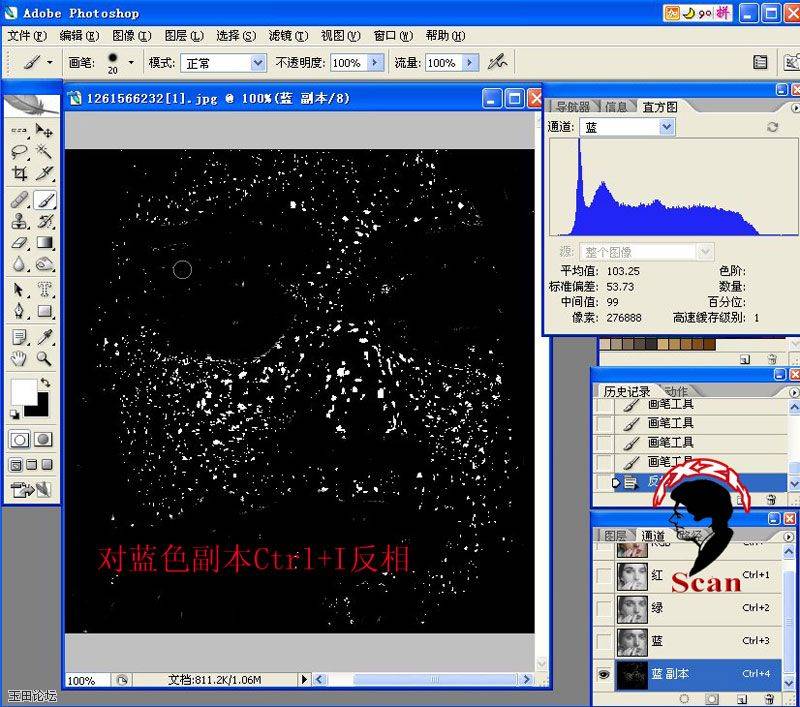
Task: Select the Eraser tool
Action: 19,242
